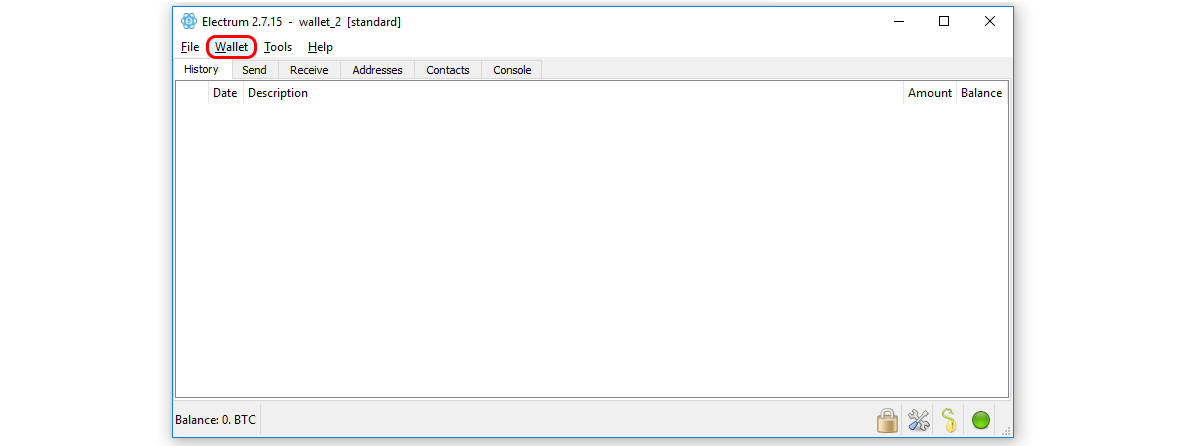Open the Help menu
Viewport: 1200px width, 446px height.
320,47
